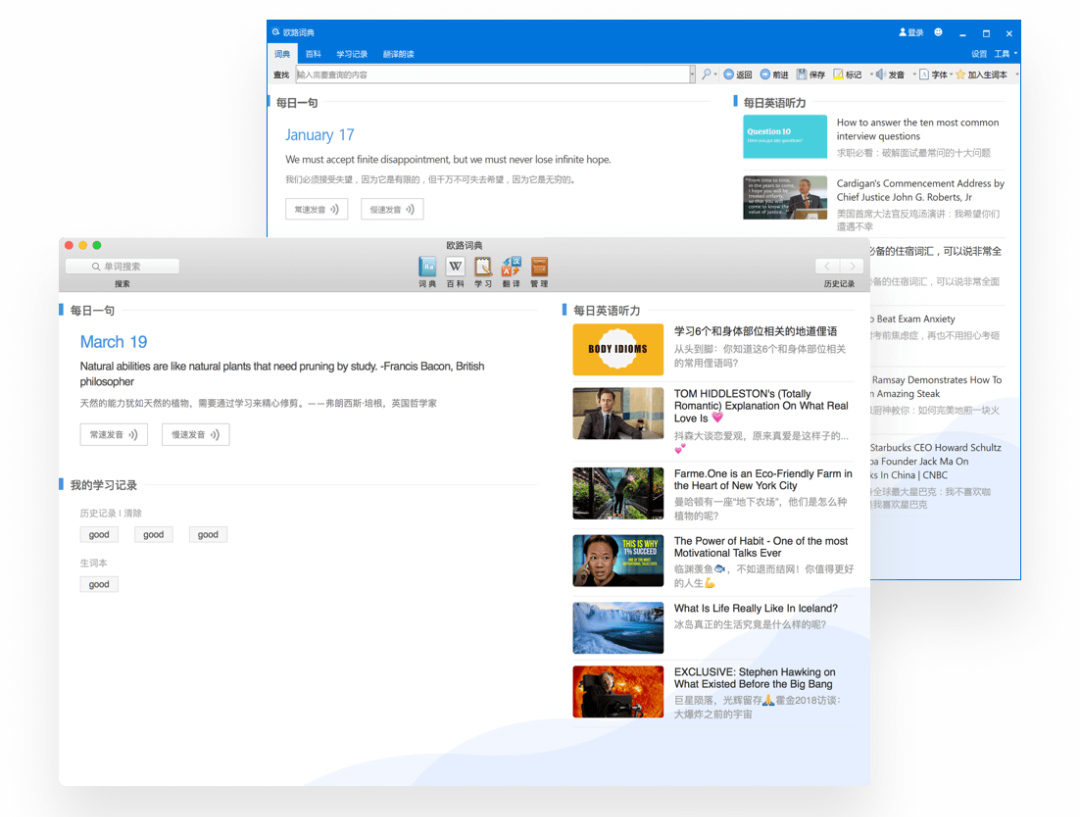Select 翻译朗读 tab in Windows window
Image resolution: width=1080 pixels, height=817 pixels.
tap(398, 54)
